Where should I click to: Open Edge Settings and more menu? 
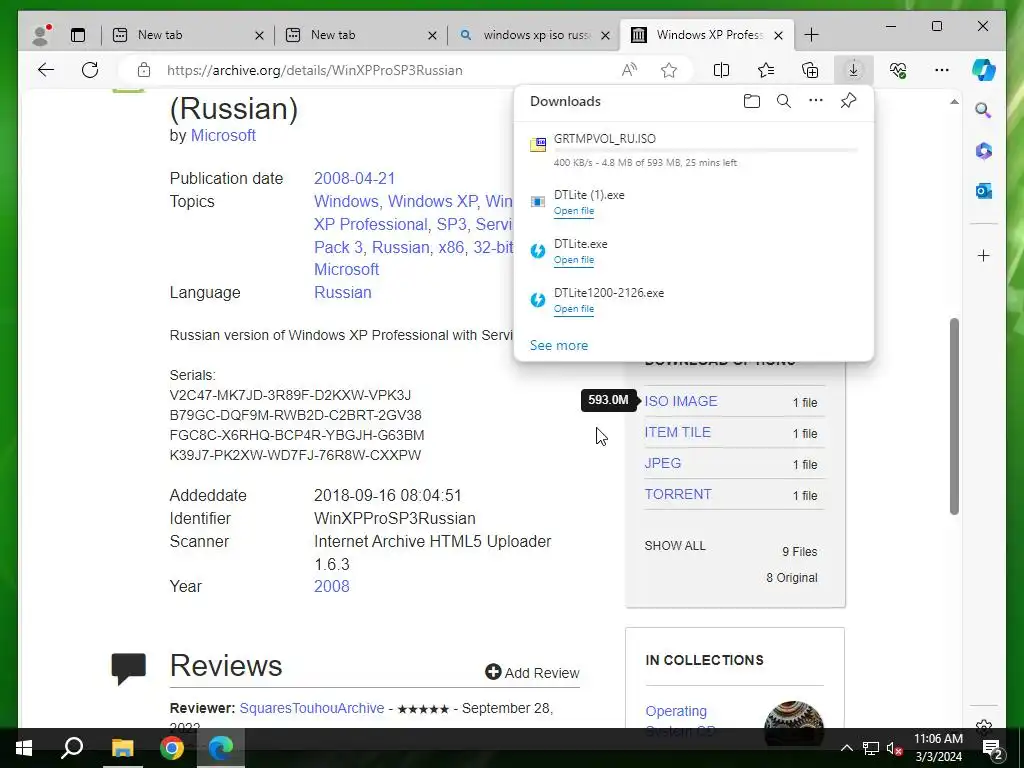pos(942,70)
